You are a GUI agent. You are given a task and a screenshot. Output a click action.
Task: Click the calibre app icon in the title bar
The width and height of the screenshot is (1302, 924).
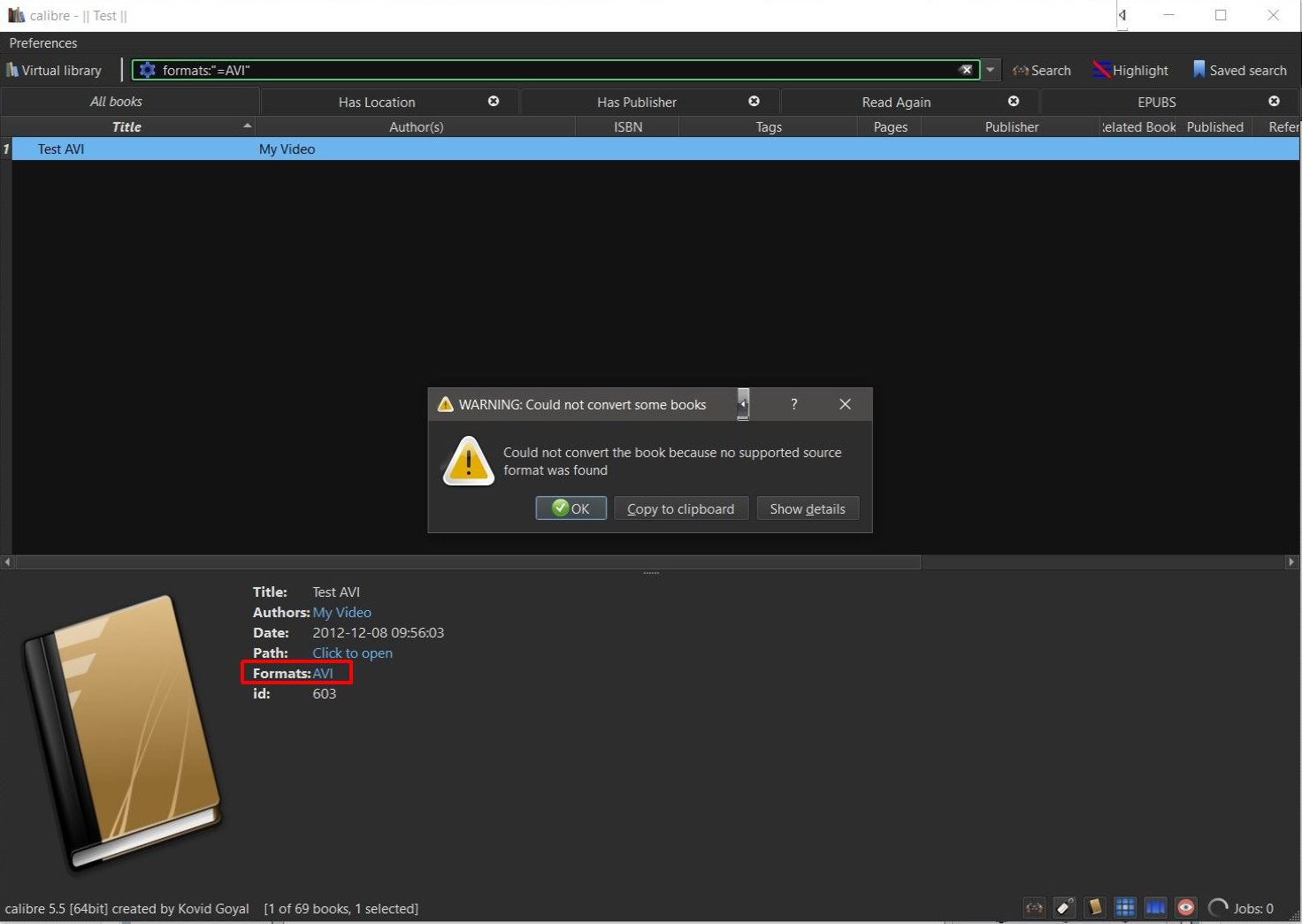(x=16, y=15)
